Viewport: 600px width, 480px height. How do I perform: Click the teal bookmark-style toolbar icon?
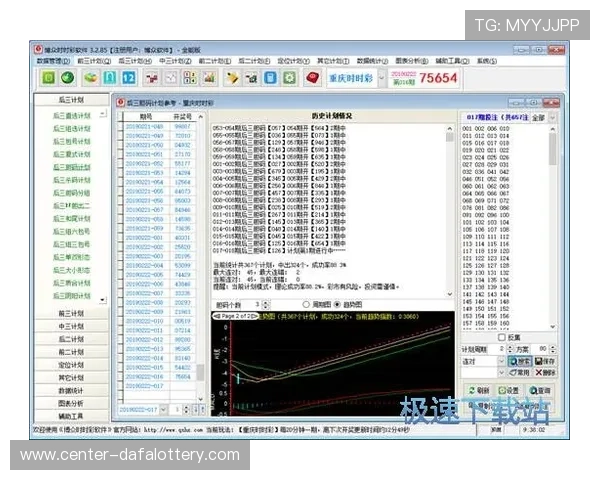(110, 78)
